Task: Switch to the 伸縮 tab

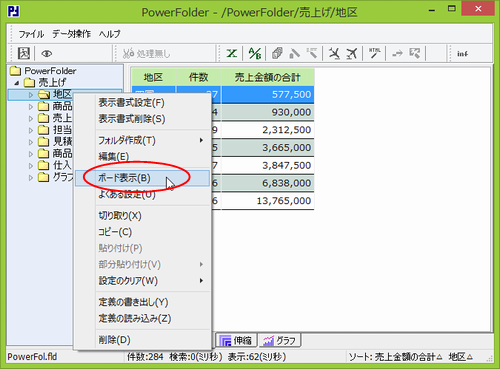Action: coord(236,340)
